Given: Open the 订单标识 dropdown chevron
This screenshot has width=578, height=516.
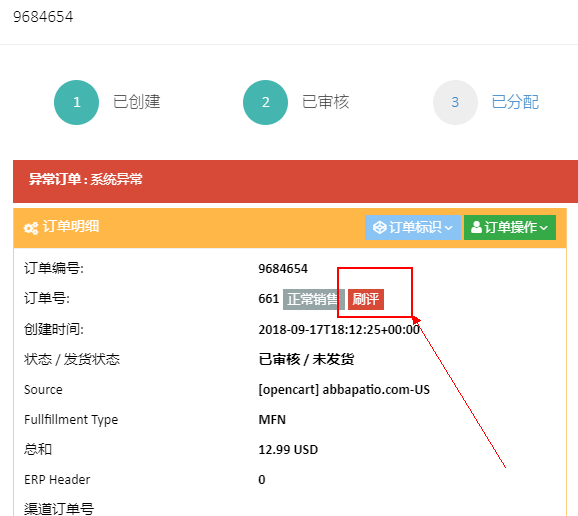Looking at the screenshot, I should point(448,228).
